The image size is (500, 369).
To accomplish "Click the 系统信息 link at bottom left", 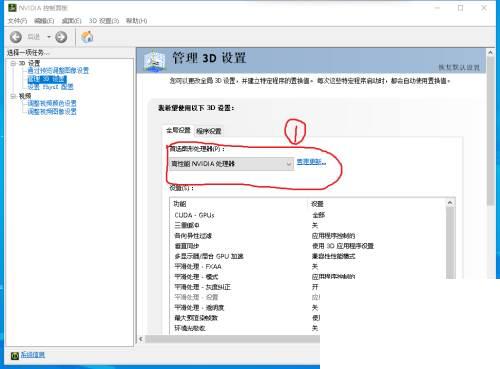I will pyautogui.click(x=33, y=355).
